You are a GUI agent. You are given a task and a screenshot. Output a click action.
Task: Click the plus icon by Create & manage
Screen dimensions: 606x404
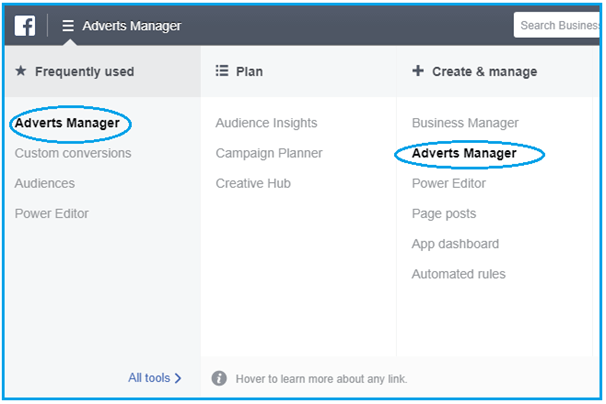418,71
